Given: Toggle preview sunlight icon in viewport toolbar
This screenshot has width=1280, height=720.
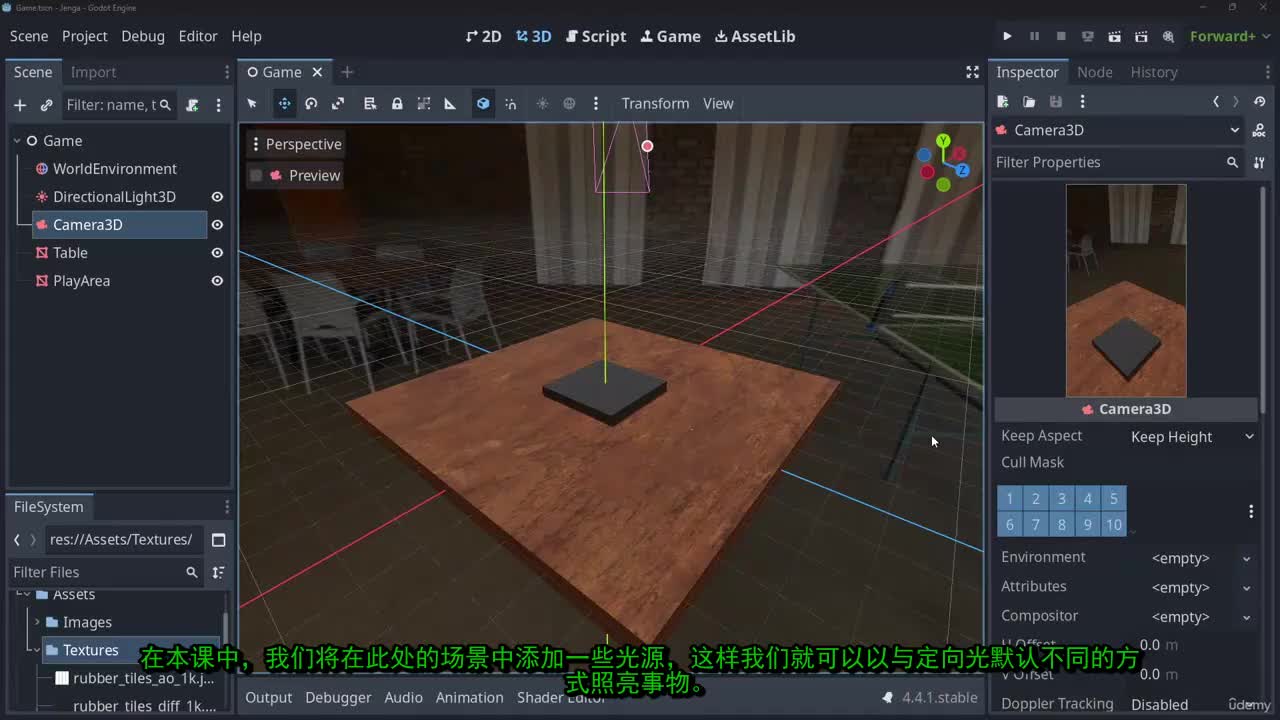Looking at the screenshot, I should (543, 104).
